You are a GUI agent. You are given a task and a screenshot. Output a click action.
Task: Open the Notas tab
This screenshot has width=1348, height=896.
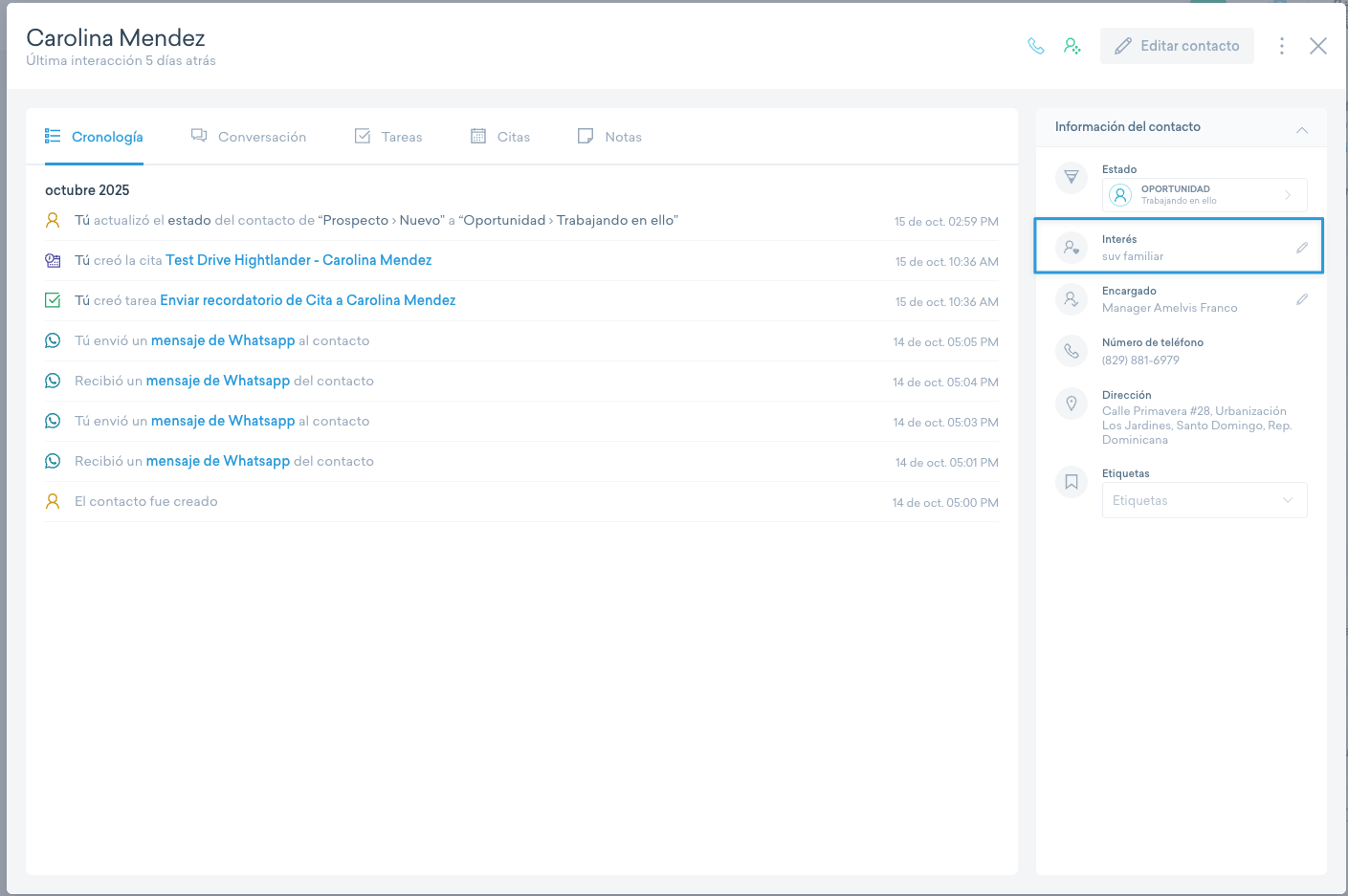[x=609, y=137]
